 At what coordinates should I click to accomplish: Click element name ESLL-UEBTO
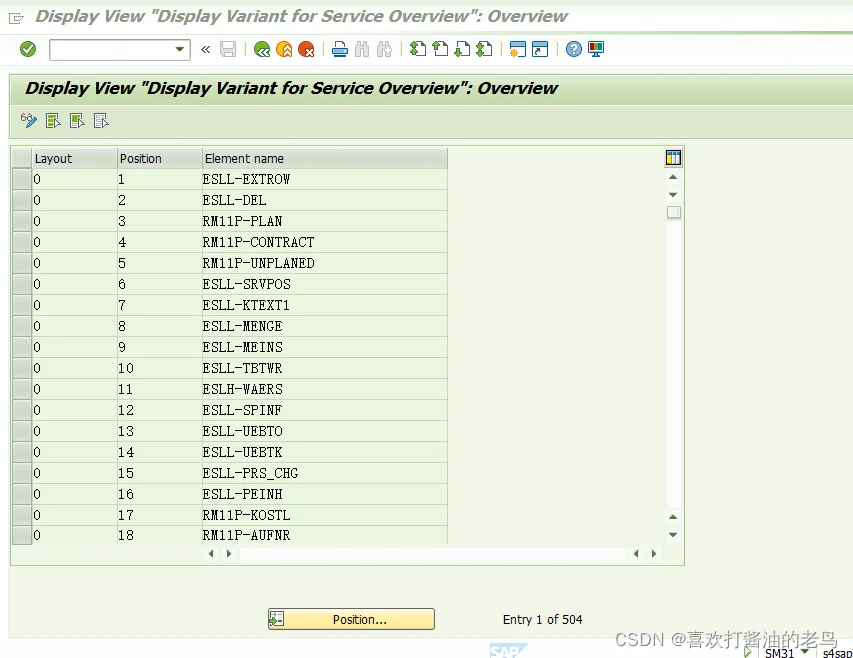243,431
